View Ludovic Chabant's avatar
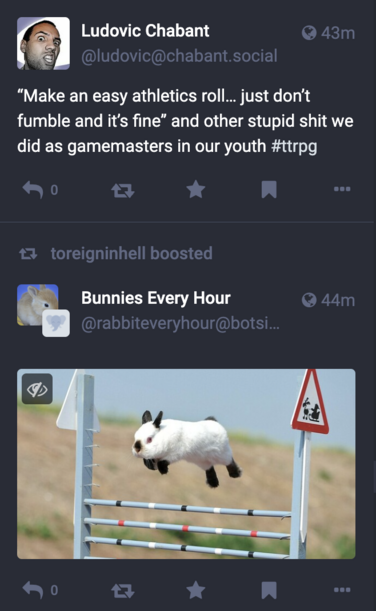 (x=43, y=43)
